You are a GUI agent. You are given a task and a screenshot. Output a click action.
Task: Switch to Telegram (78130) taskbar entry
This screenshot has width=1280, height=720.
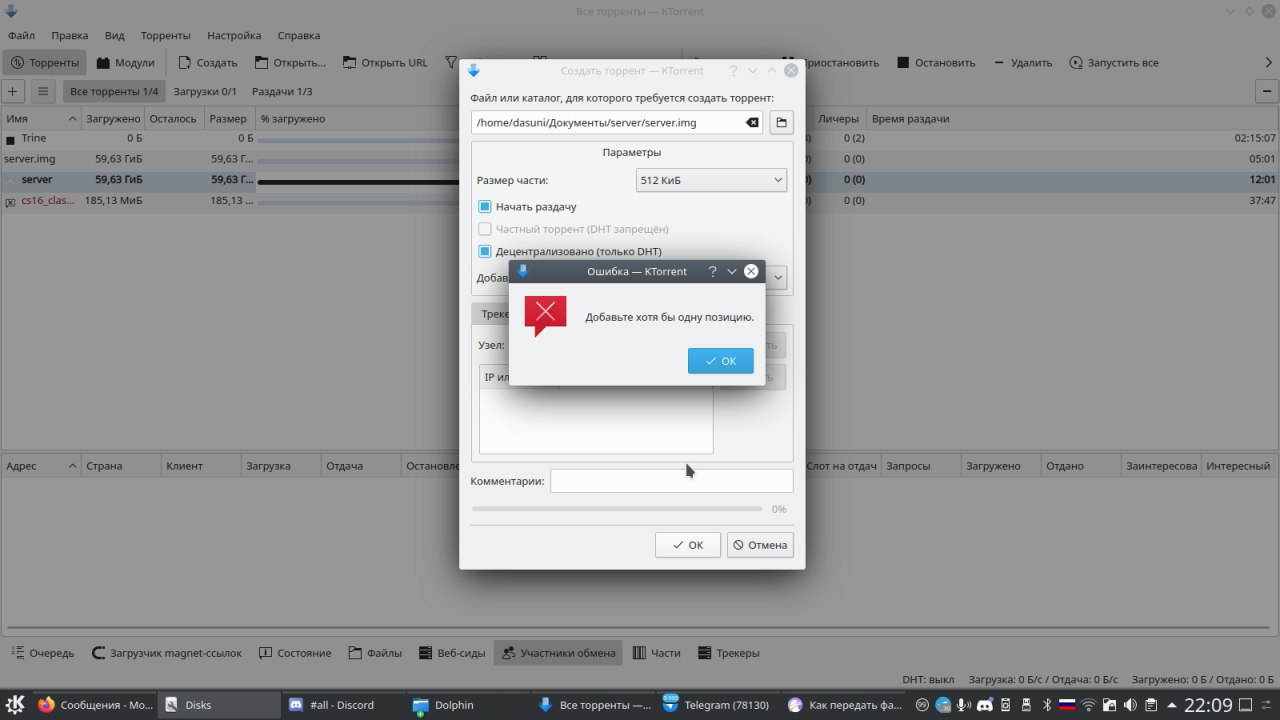[x=717, y=705]
